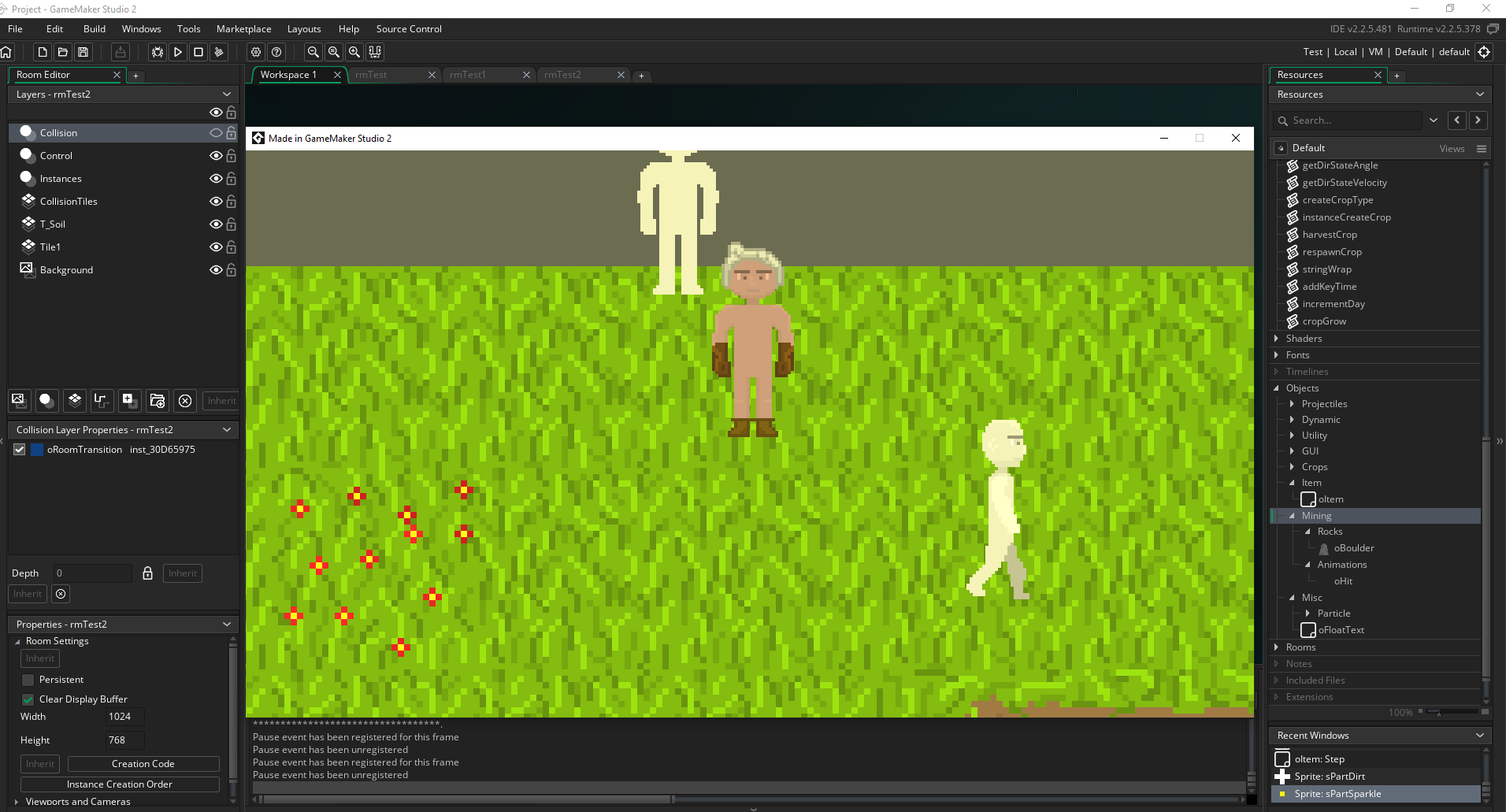Create a new tile layer in the room
This screenshot has width=1506, height=812.
(x=74, y=401)
